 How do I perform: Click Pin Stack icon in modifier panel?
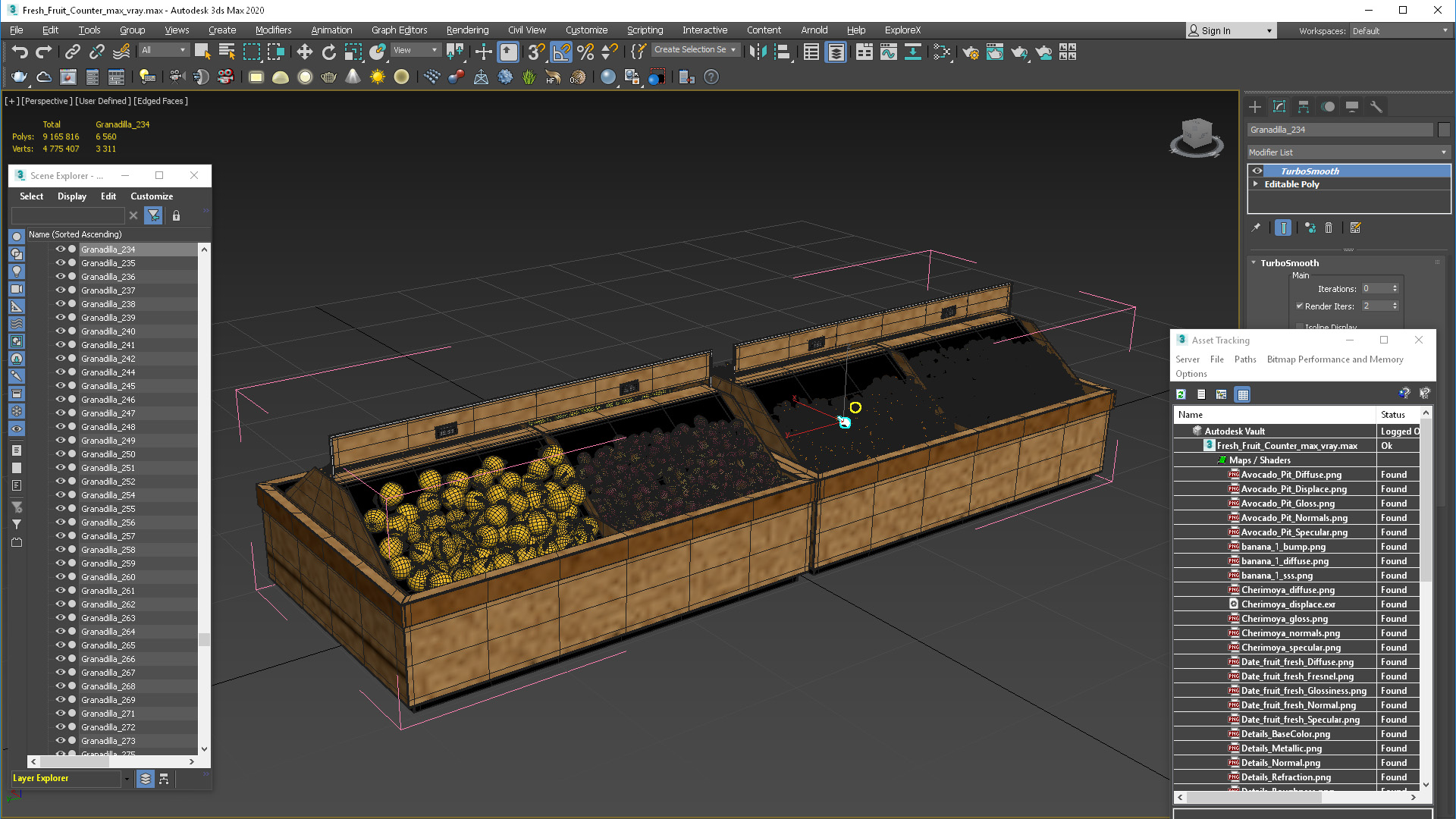click(x=1256, y=227)
